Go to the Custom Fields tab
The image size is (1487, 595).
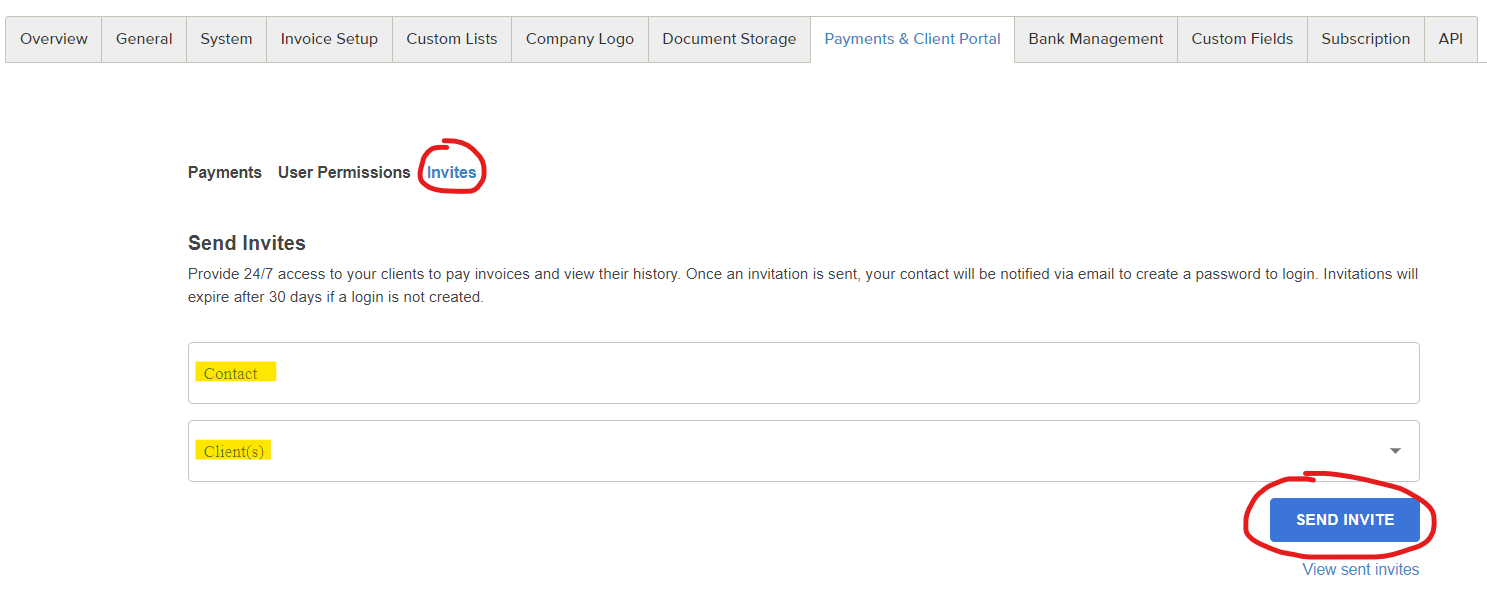coord(1242,39)
